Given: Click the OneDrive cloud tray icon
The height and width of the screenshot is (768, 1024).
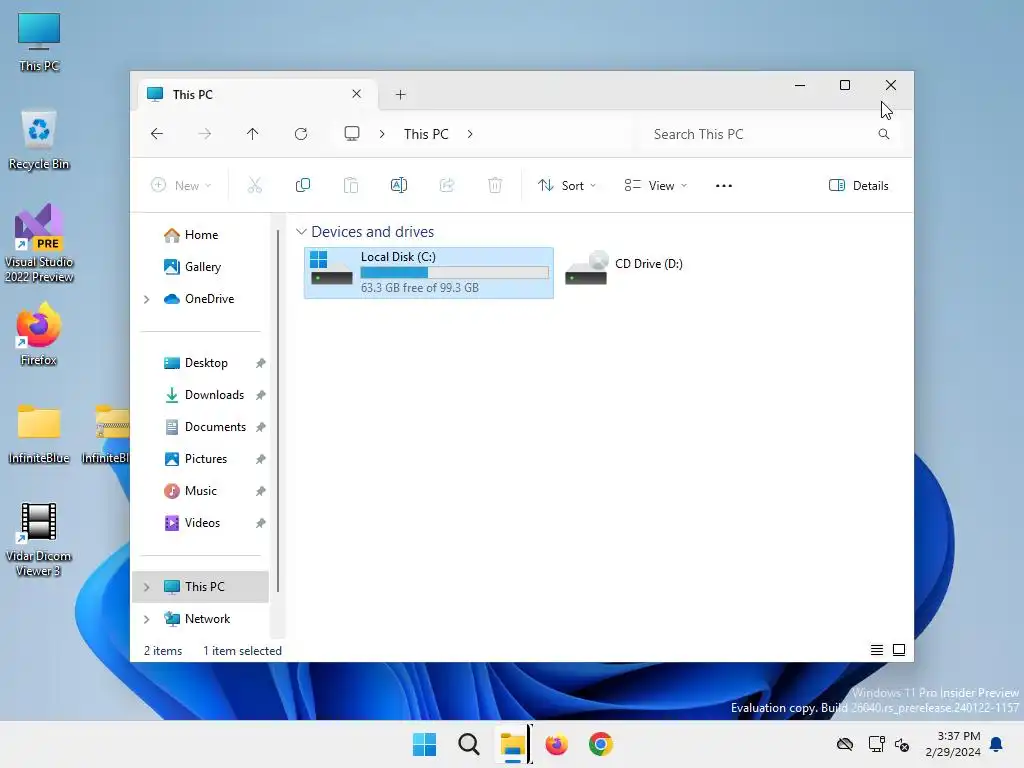Looking at the screenshot, I should 845,744.
